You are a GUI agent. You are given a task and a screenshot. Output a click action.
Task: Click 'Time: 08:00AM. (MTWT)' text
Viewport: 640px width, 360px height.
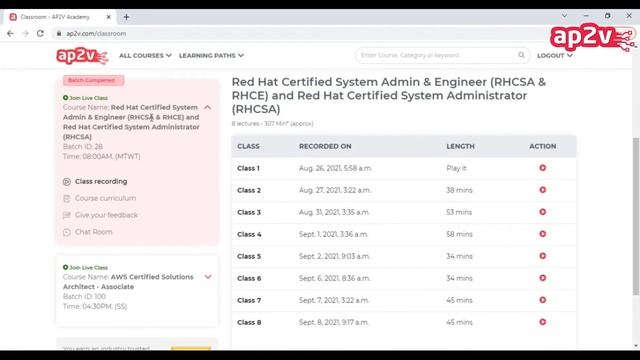(x=102, y=156)
